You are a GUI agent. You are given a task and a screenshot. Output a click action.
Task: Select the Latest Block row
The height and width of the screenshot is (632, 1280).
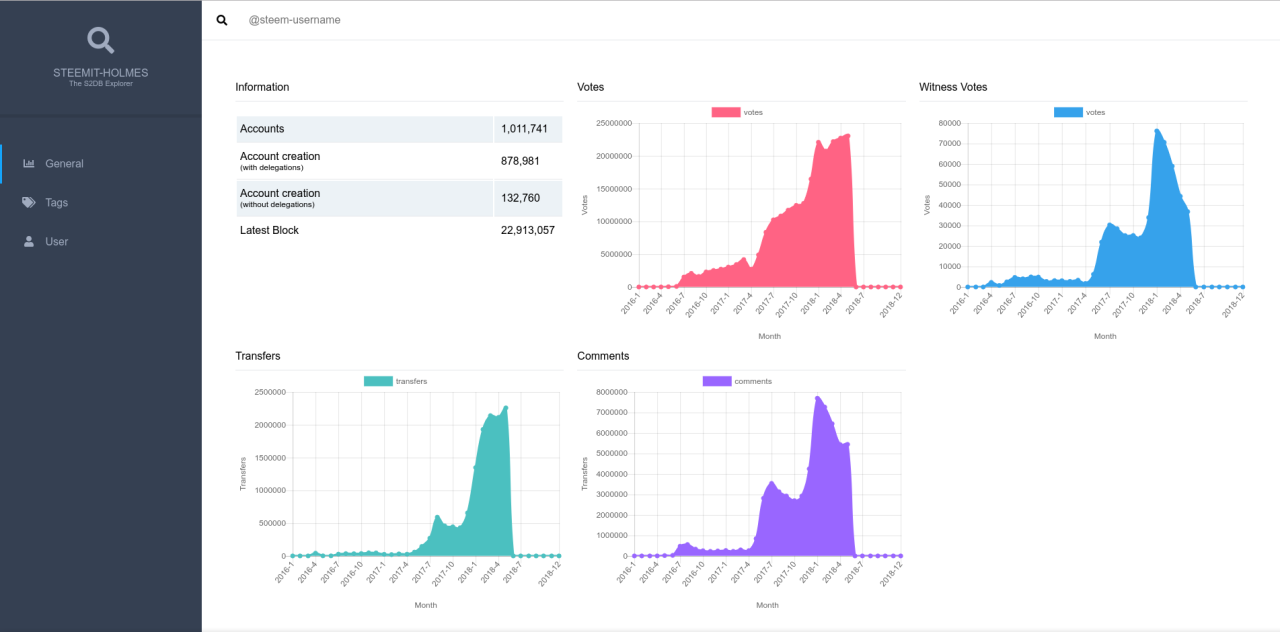(x=399, y=230)
